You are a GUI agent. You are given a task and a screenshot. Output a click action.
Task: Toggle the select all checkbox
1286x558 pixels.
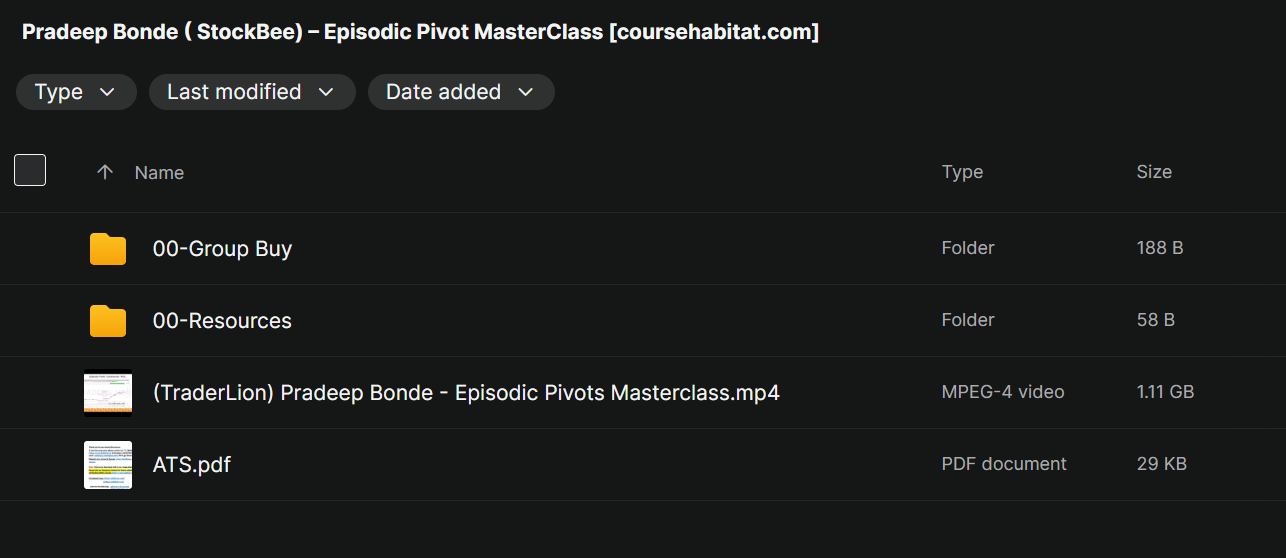coord(30,171)
